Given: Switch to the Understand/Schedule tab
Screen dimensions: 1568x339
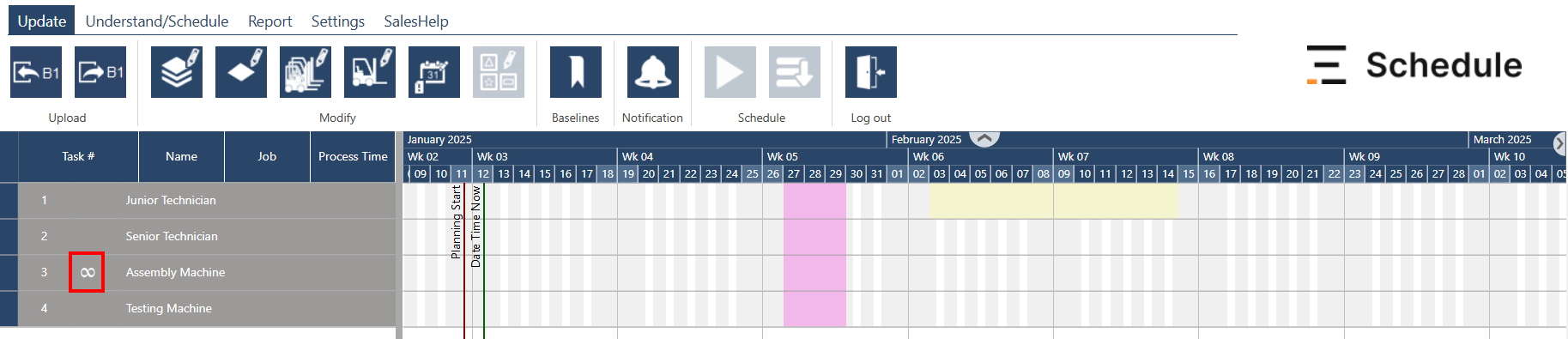Looking at the screenshot, I should (x=157, y=21).
